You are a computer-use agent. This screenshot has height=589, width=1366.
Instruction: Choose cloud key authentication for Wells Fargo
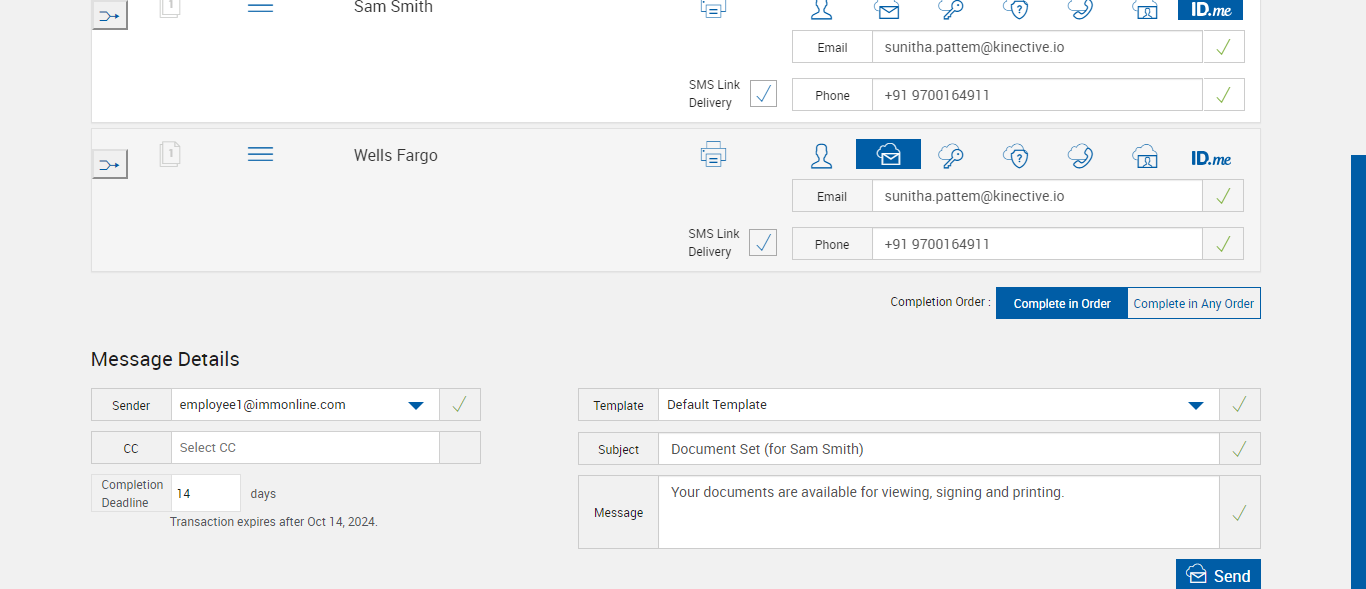click(950, 156)
